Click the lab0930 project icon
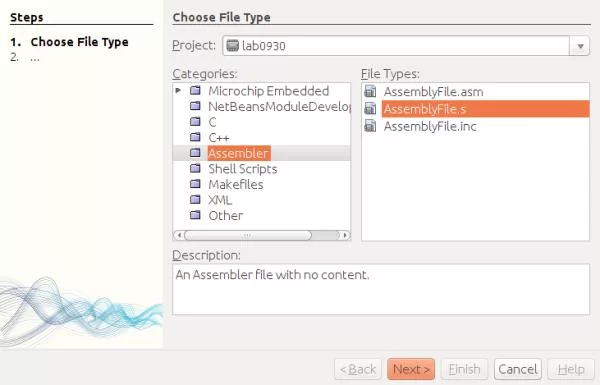Screen dimensions: 600x385 232,46
